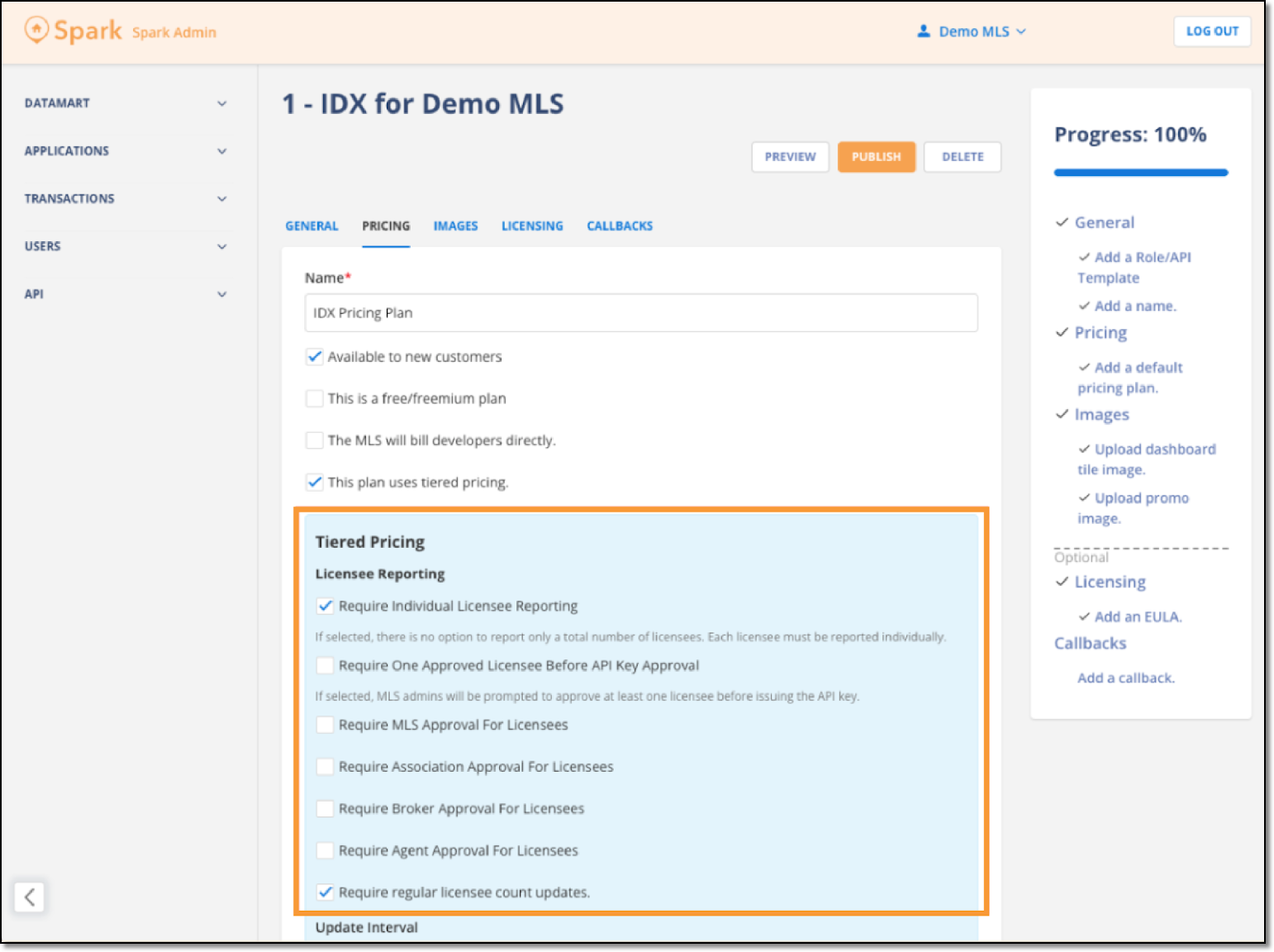The image size is (1274, 952).
Task: Uncheck Require regular licensee count updates
Action: (x=326, y=892)
